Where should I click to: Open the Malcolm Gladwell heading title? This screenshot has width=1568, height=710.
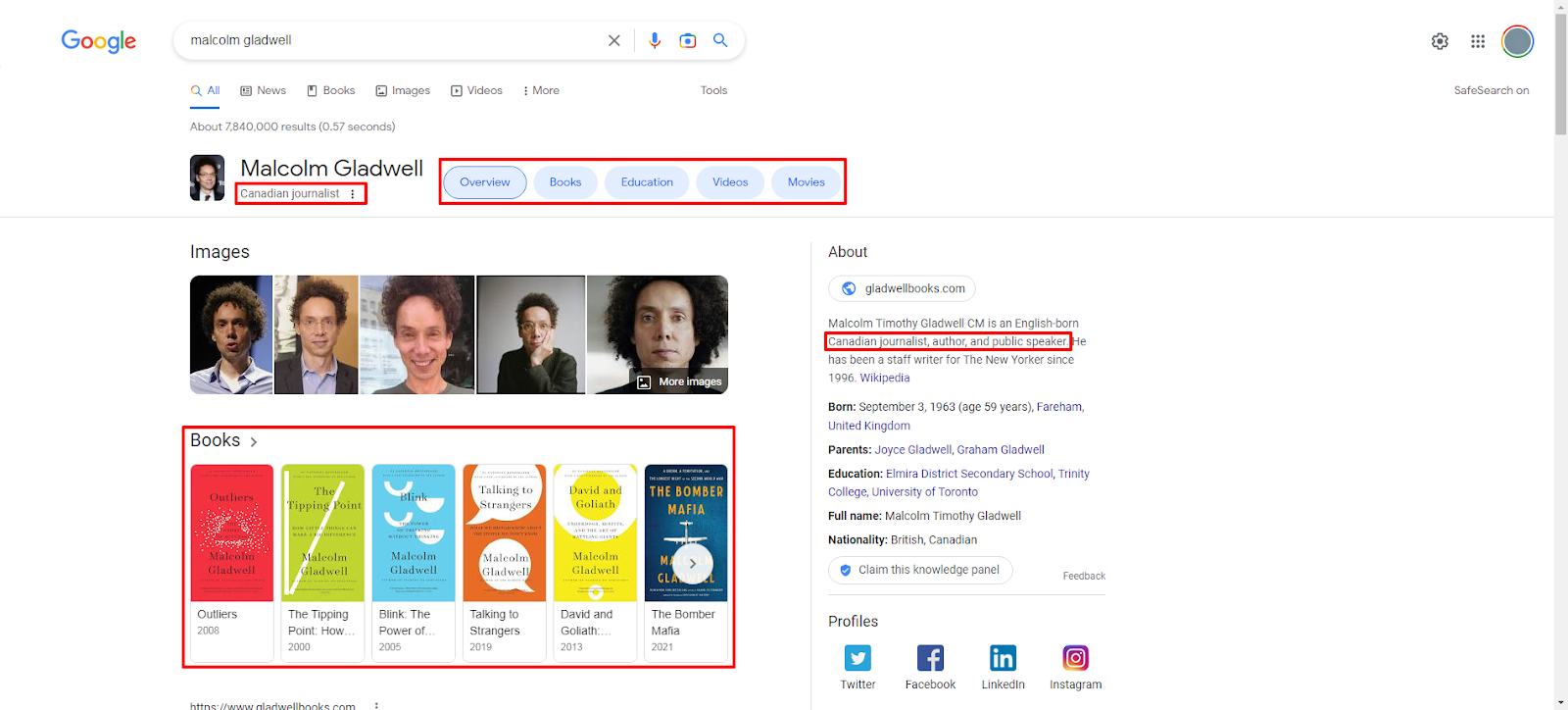tap(332, 169)
